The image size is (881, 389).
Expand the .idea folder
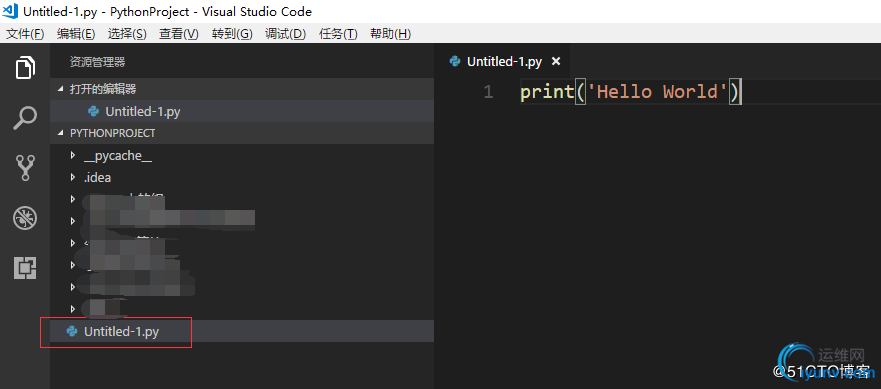point(72,177)
